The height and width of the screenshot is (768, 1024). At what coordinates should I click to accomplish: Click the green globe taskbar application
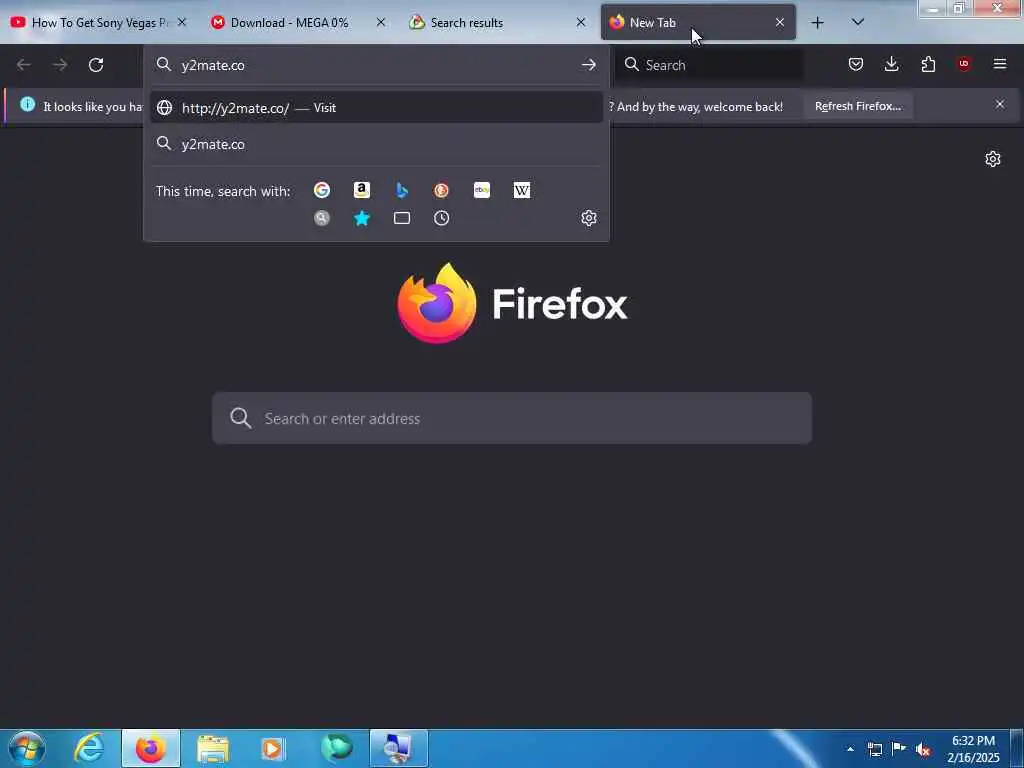336,748
